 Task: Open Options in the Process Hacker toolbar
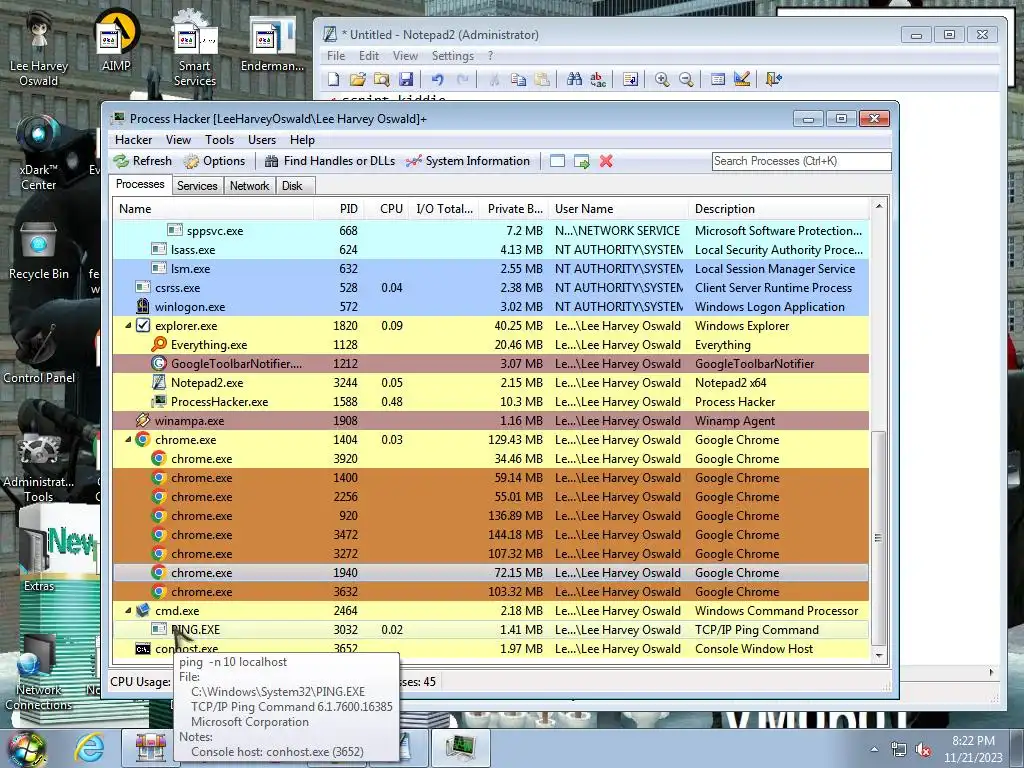tap(214, 161)
